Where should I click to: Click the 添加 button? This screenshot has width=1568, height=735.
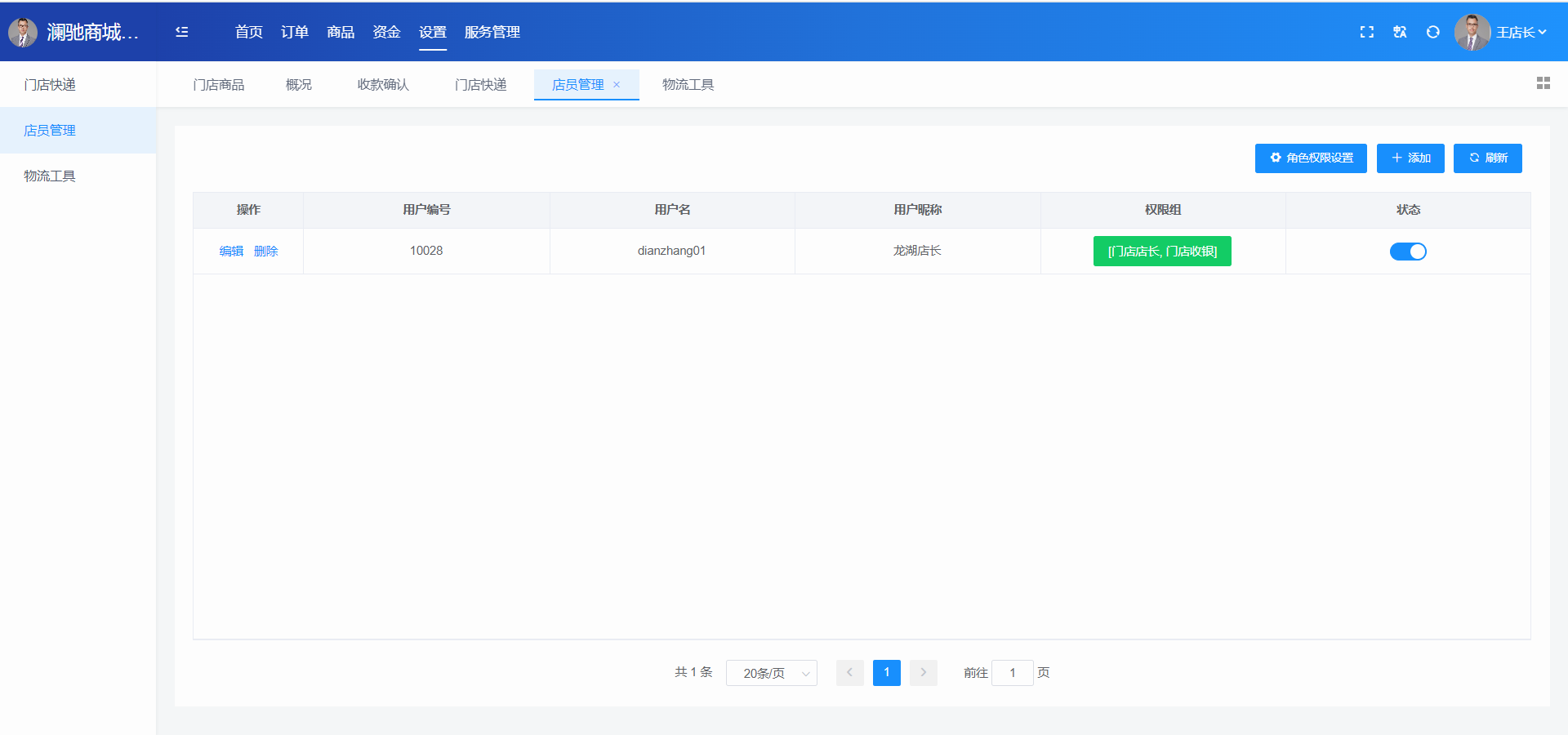[x=1410, y=158]
